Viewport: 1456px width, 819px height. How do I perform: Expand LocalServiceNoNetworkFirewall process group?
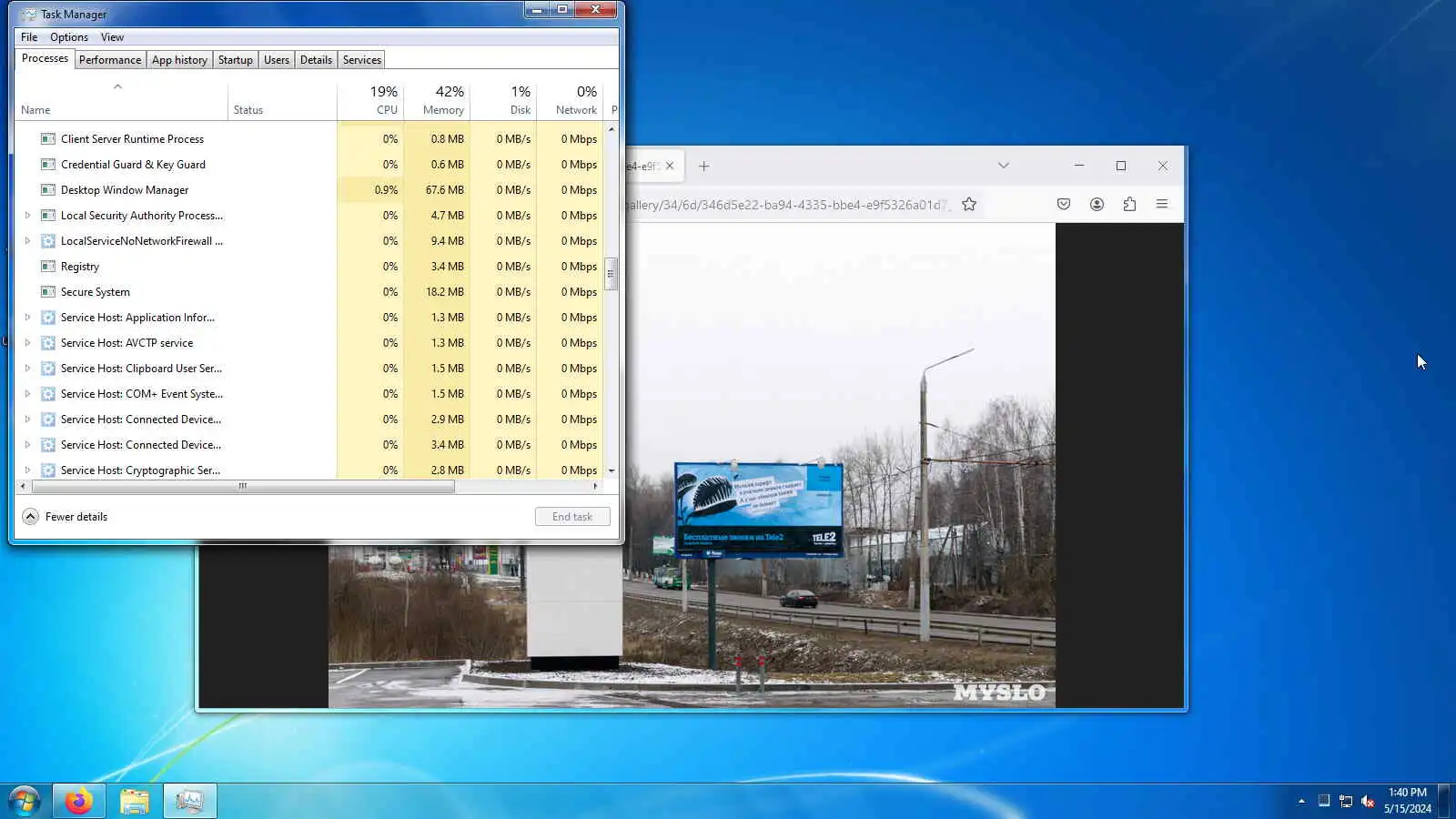pyautogui.click(x=27, y=241)
